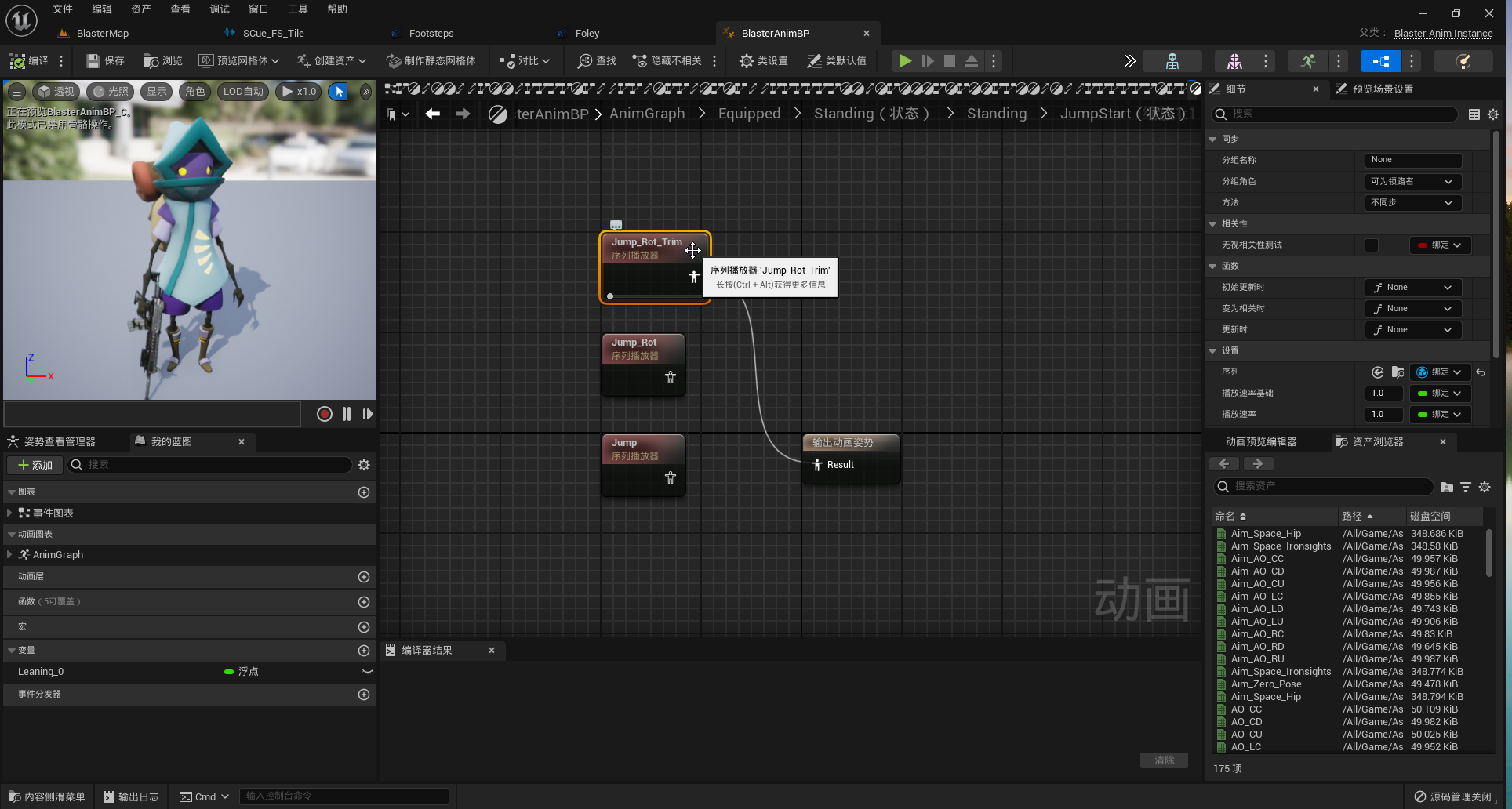Switch to the BlasterMap tab

pyautogui.click(x=103, y=33)
